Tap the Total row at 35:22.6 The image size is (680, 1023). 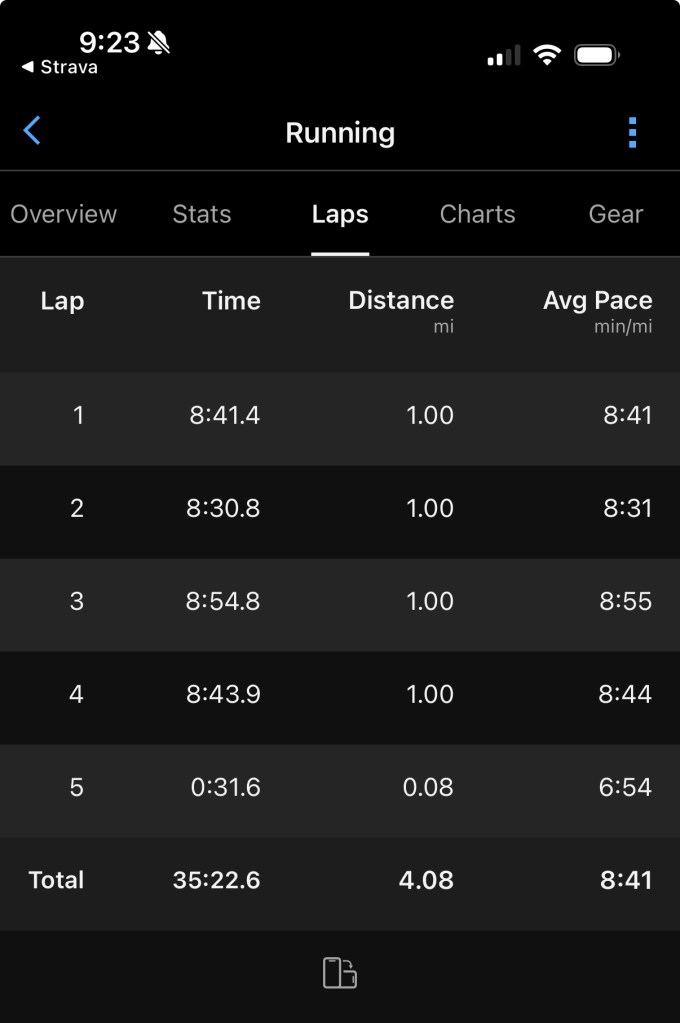340,880
